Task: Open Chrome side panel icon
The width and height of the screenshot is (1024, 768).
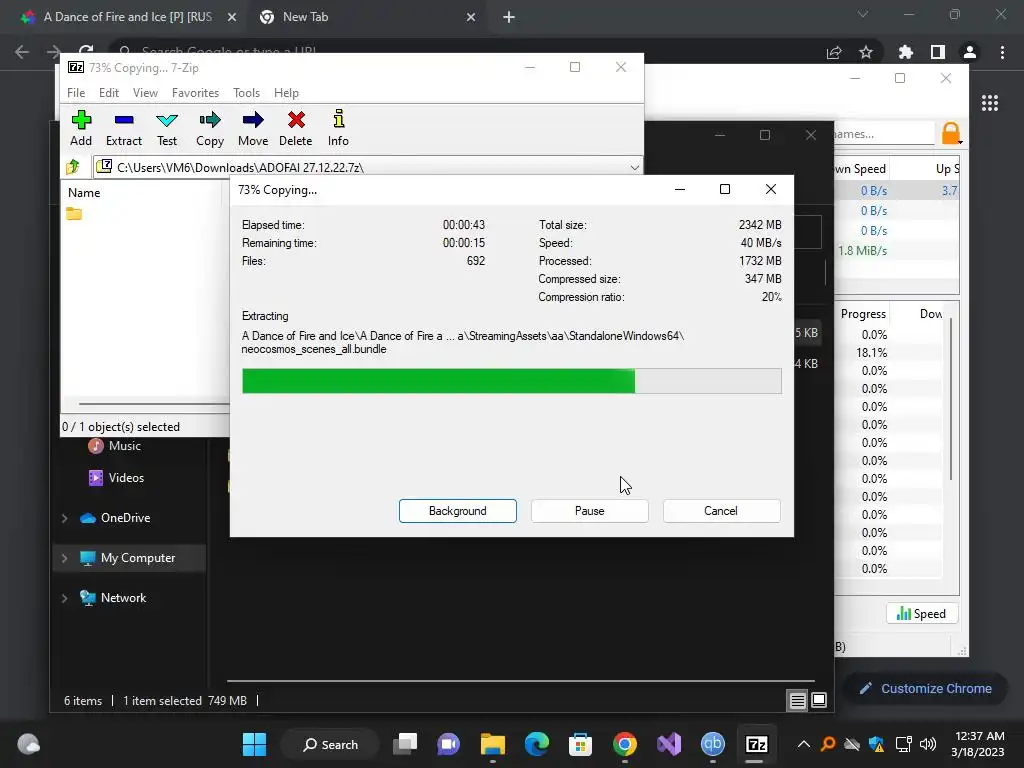Action: (938, 52)
